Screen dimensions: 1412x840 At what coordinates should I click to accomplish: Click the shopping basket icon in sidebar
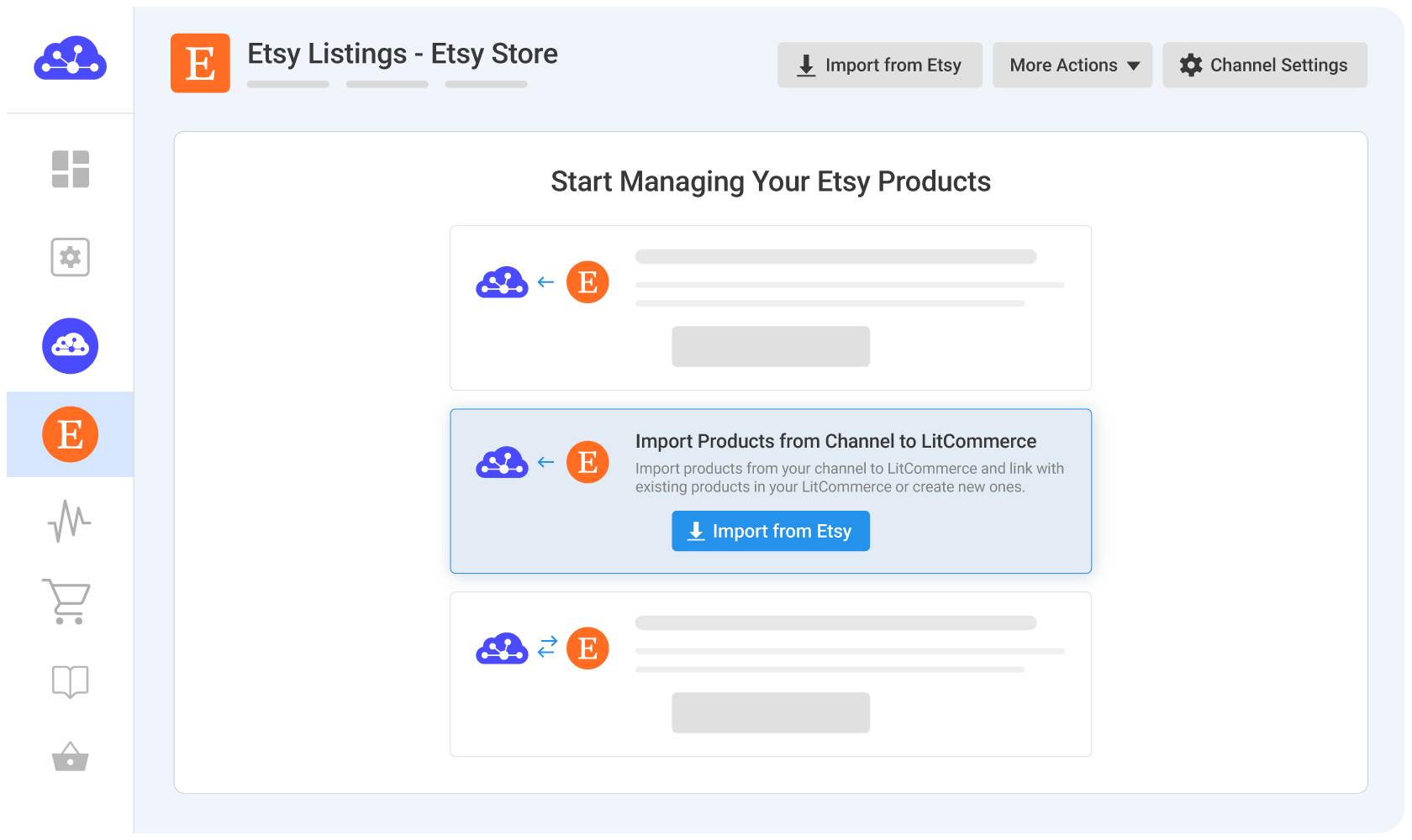[70, 757]
